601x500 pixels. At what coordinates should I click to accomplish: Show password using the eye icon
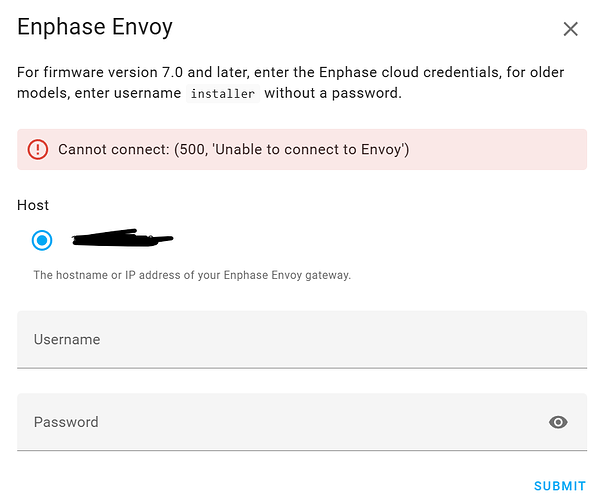(x=558, y=422)
